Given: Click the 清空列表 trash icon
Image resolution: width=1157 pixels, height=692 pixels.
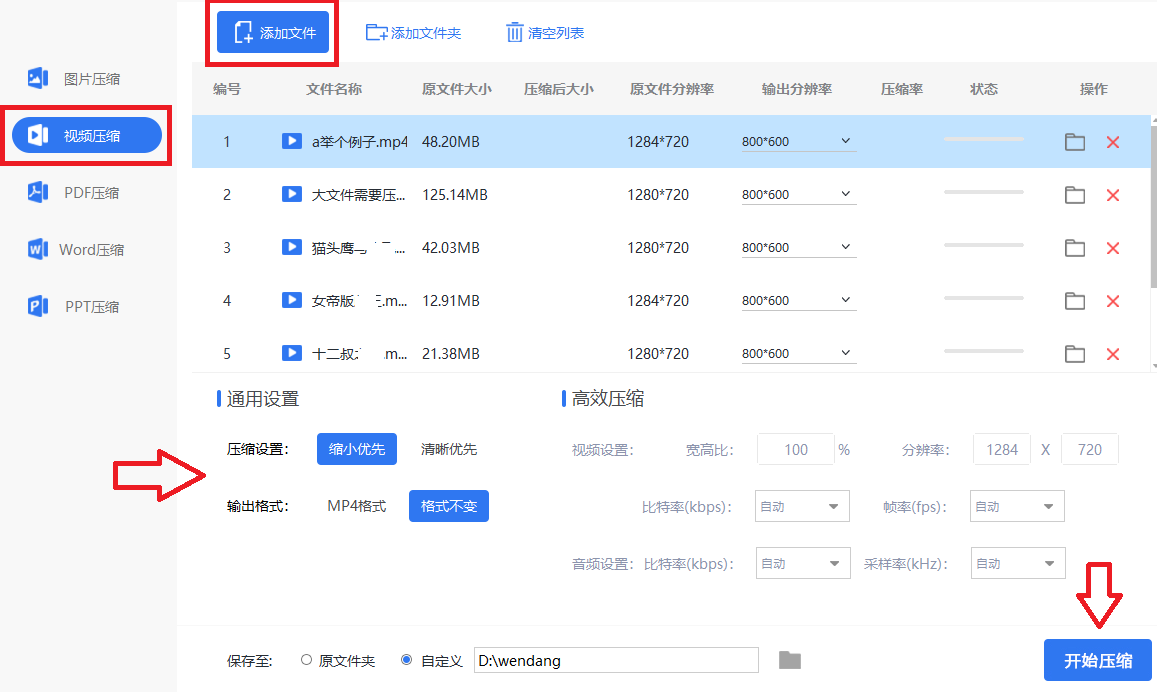Looking at the screenshot, I should (515, 33).
